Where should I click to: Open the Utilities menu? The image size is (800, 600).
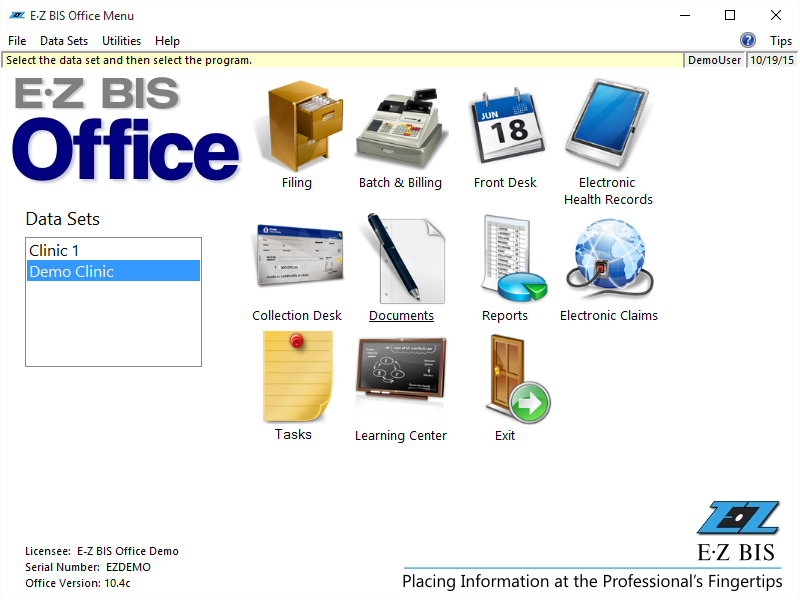[x=121, y=41]
